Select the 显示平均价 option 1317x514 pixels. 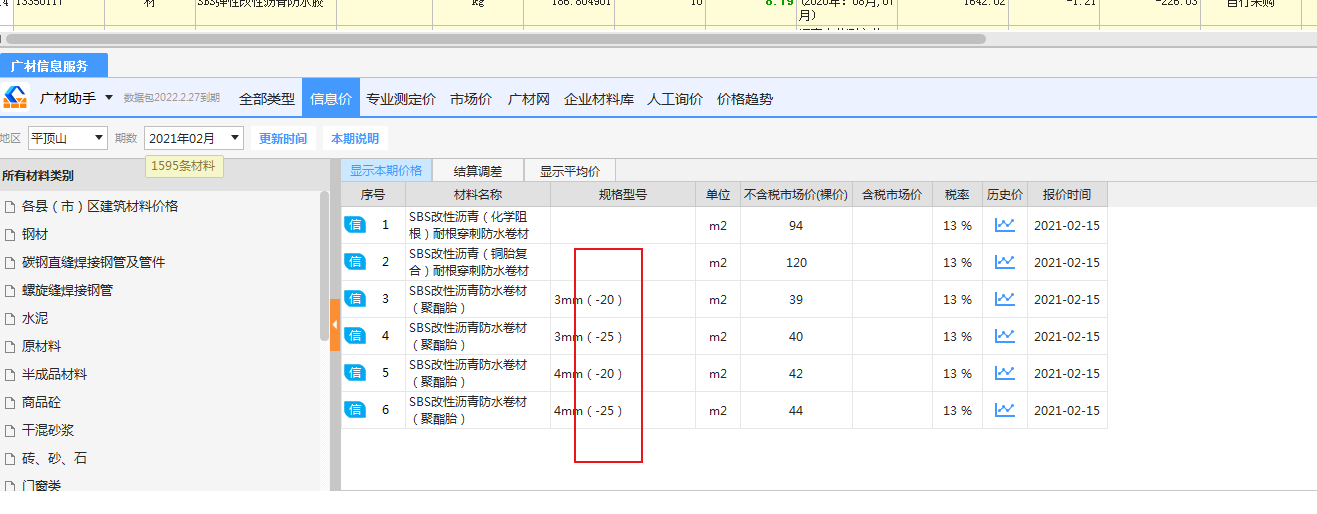click(x=569, y=170)
